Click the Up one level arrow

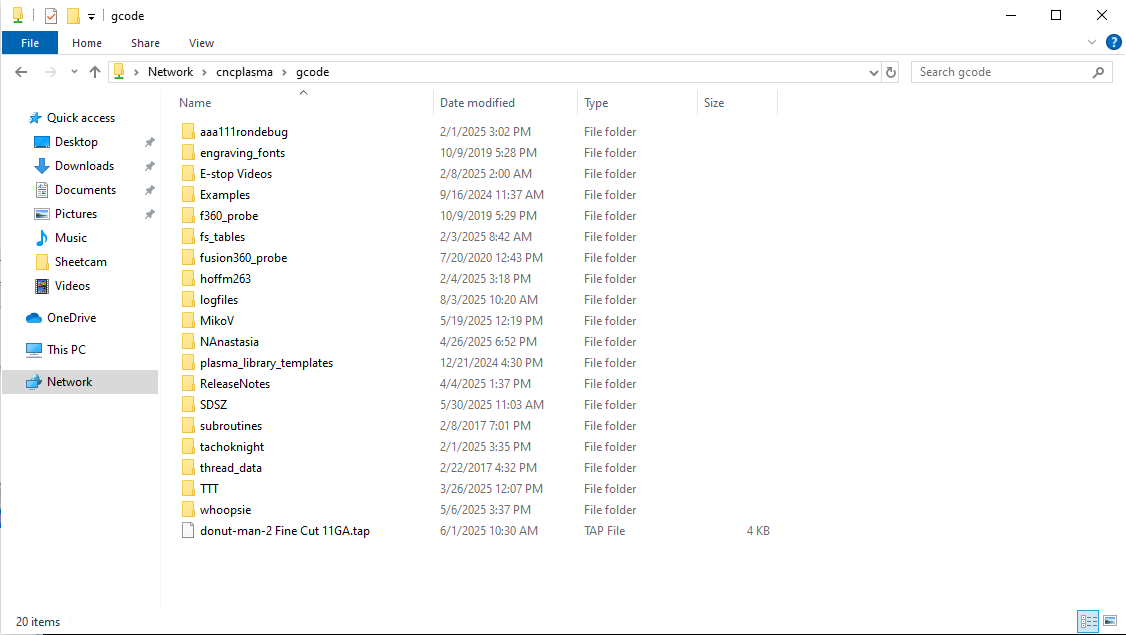coord(95,72)
